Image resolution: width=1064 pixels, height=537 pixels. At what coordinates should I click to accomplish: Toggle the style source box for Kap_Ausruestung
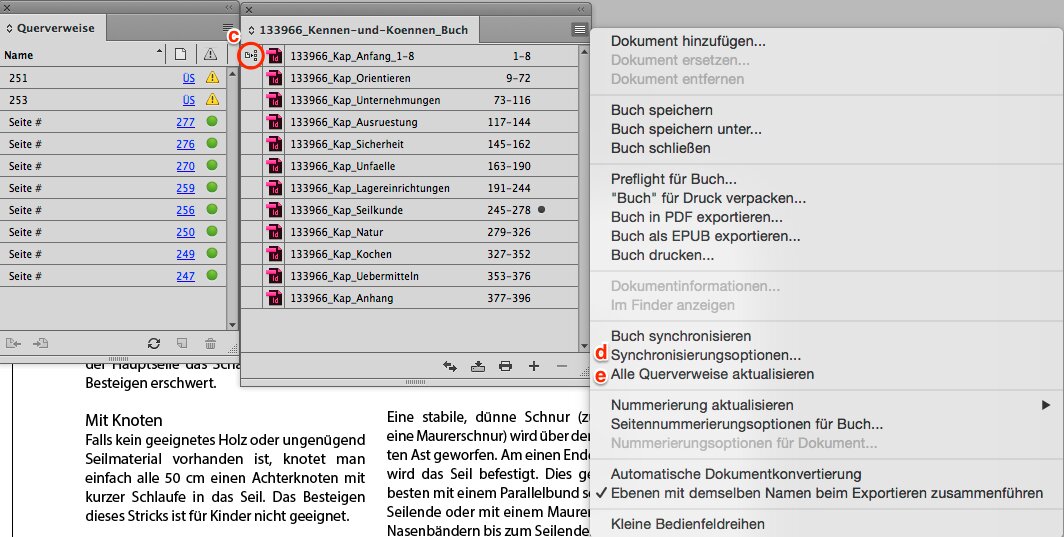pyautogui.click(x=251, y=122)
